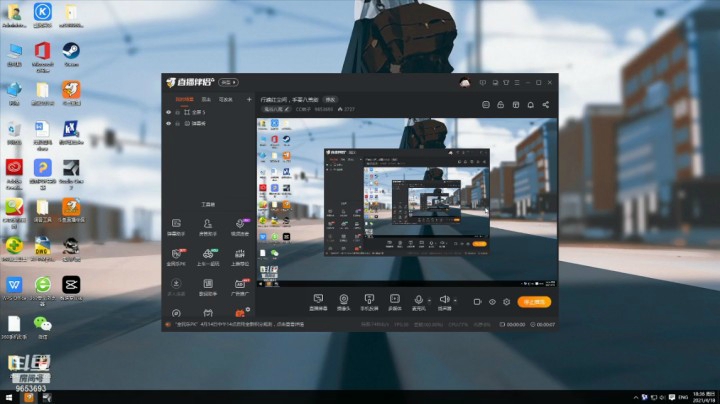The image size is (720, 404).
Task: Toggle the padlock icon above the preview
Action: click(x=501, y=105)
